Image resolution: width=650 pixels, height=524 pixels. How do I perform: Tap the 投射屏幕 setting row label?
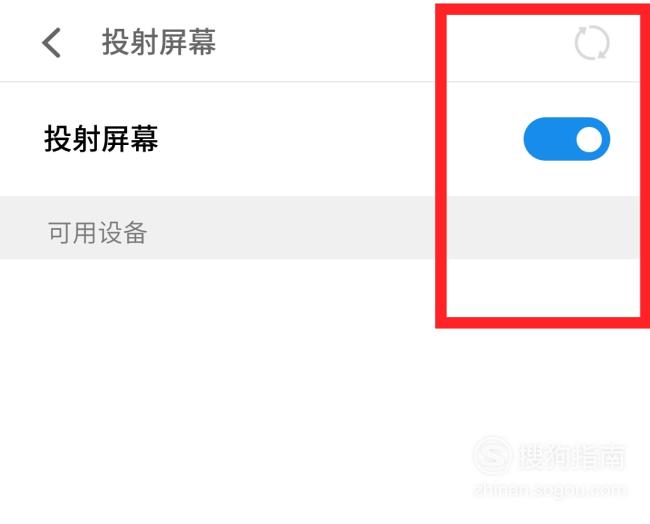point(102,139)
